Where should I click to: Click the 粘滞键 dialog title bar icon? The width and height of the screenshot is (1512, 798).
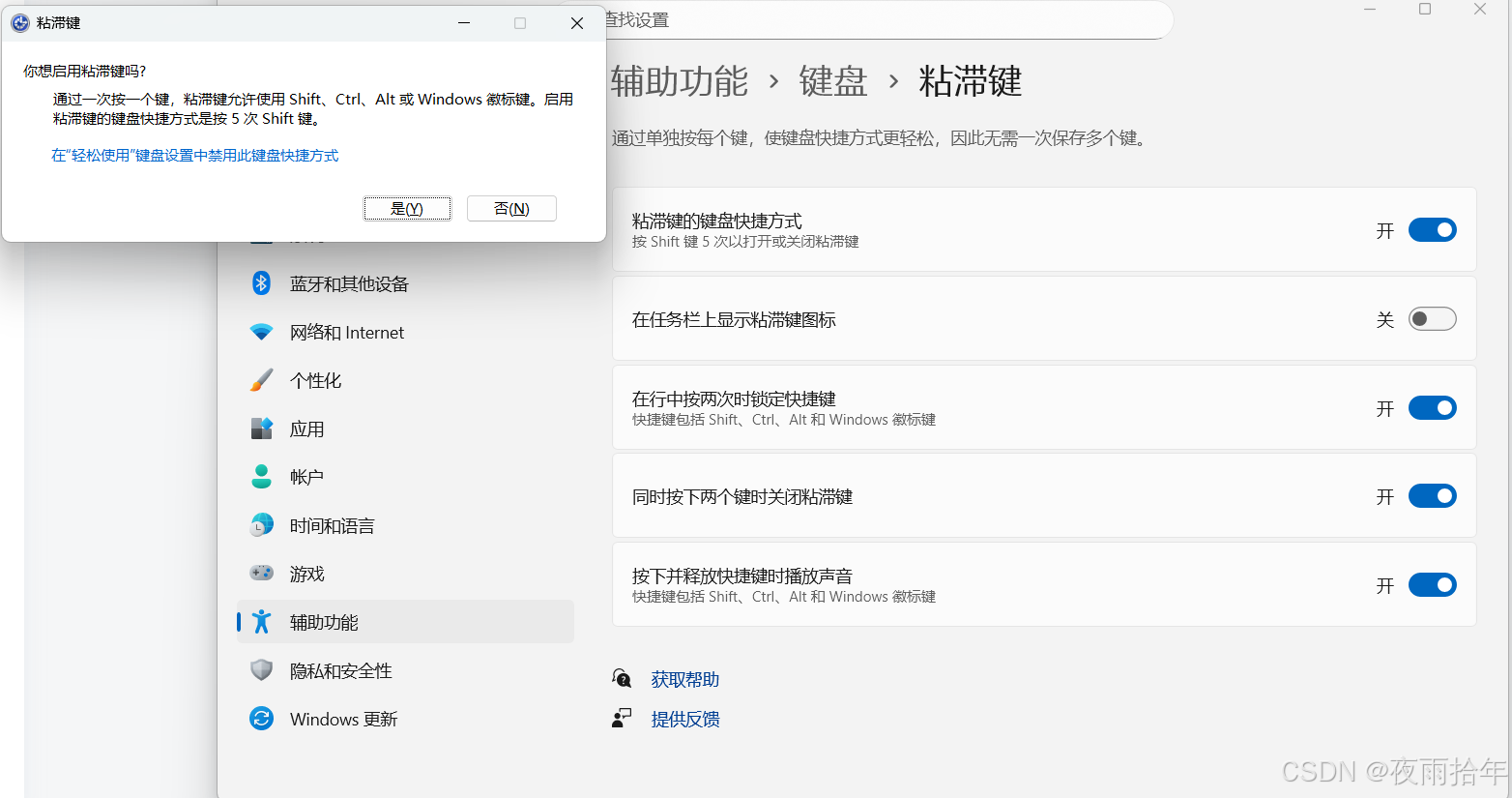click(20, 22)
